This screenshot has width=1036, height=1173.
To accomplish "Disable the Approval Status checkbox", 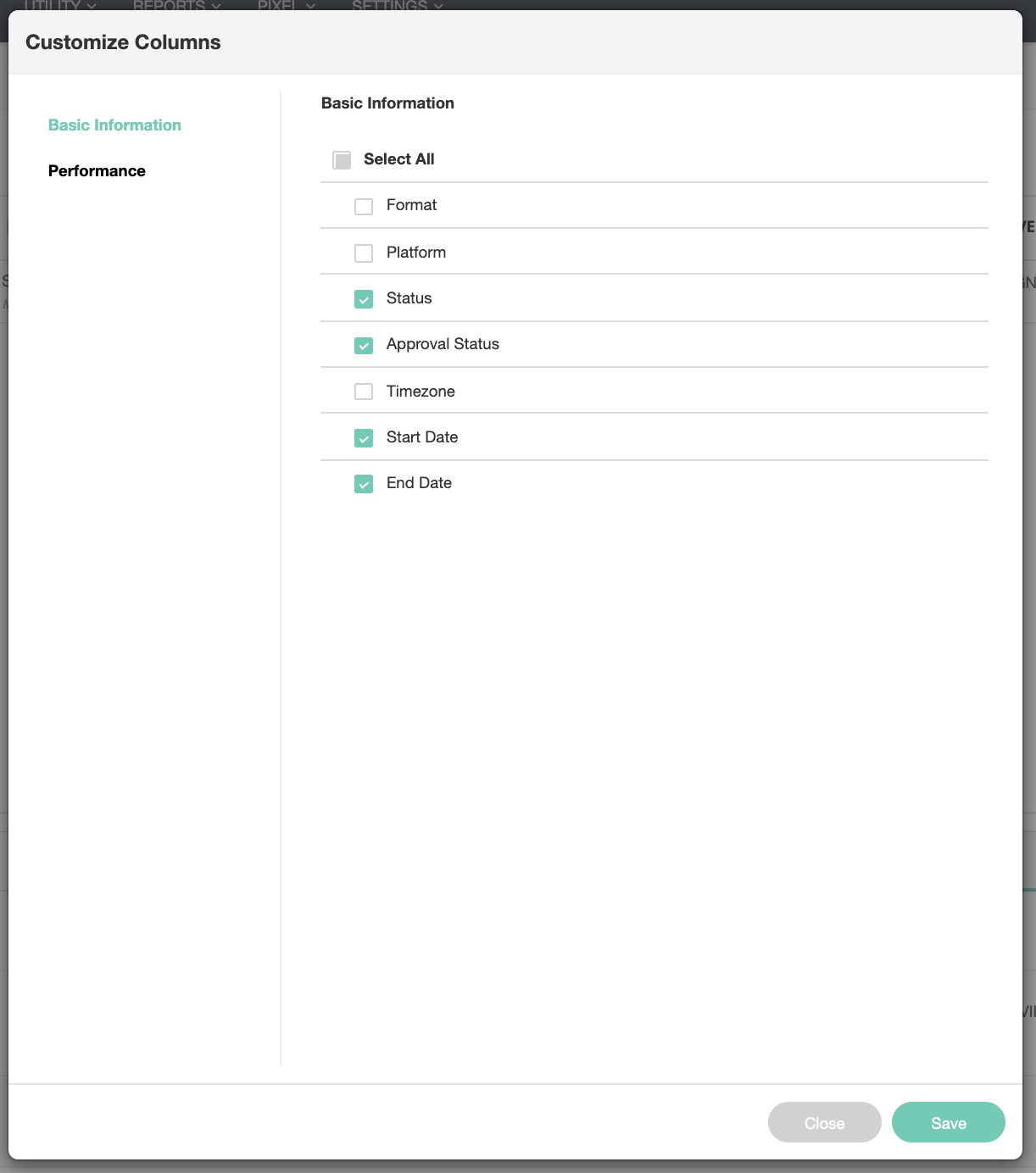I will (364, 346).
